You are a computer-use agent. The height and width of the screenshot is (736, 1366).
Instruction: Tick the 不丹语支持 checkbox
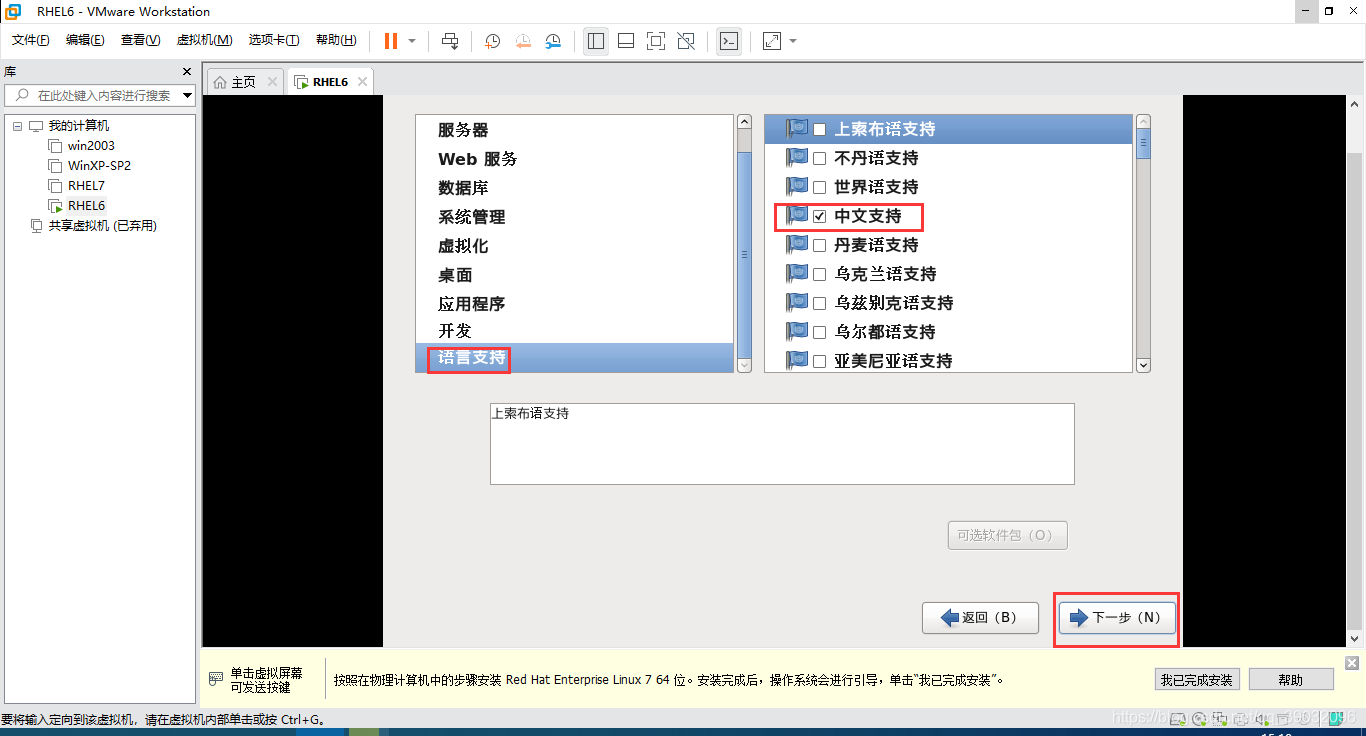click(819, 158)
